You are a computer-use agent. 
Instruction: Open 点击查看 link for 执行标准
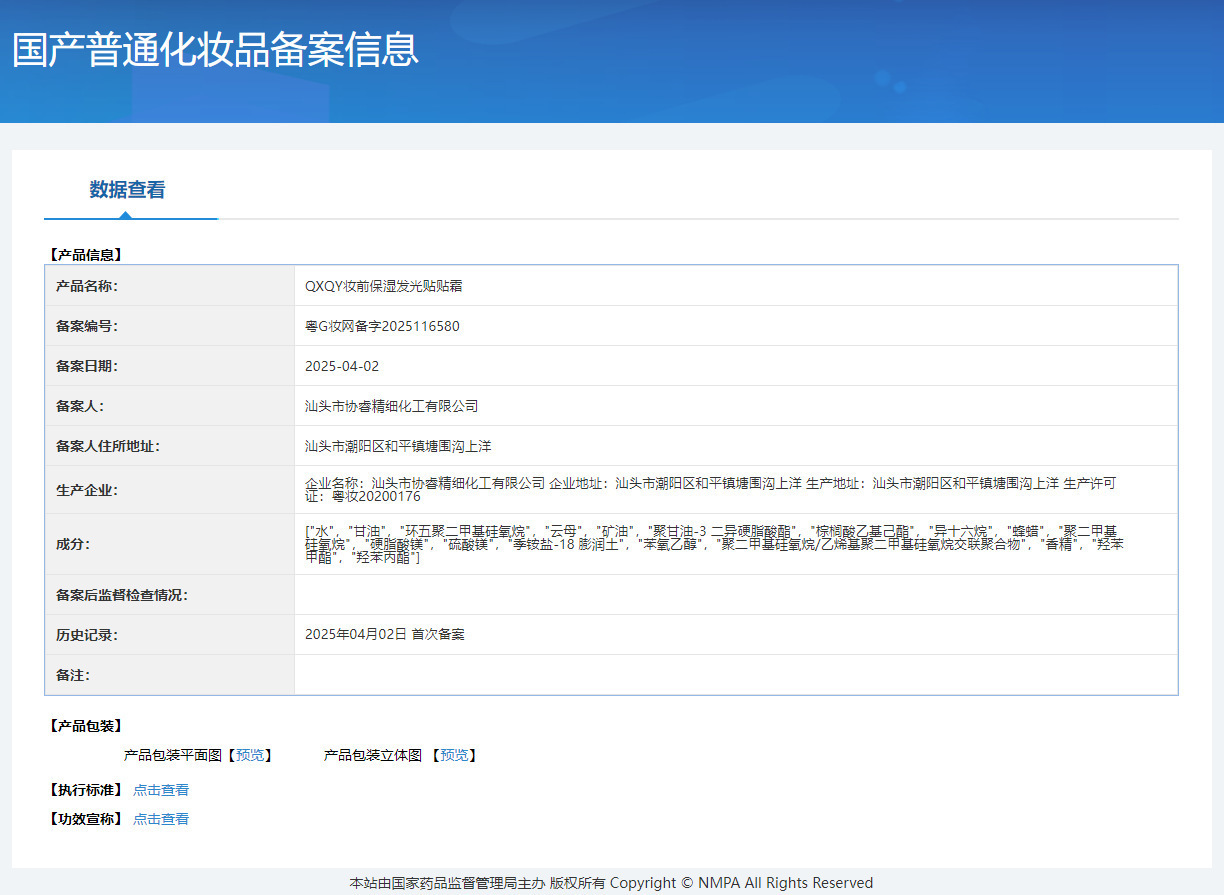click(x=161, y=790)
